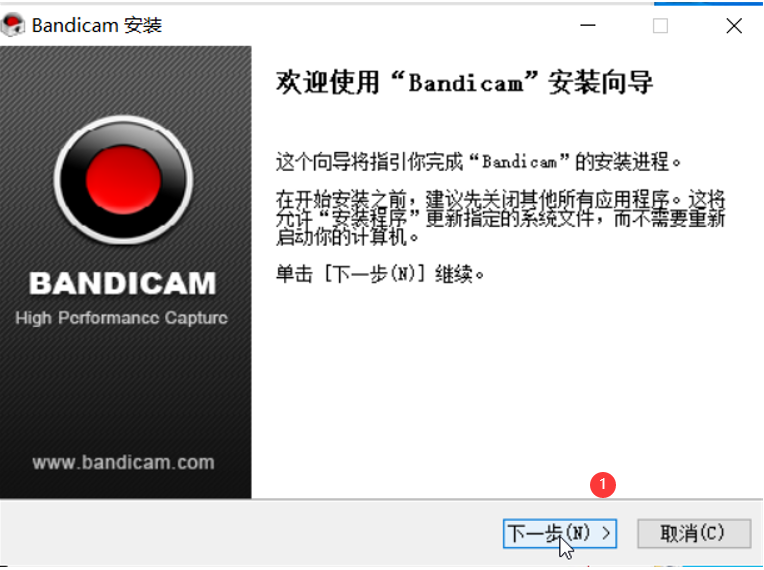Click the www.bandicam.com website text
Image resolution: width=764 pixels, height=570 pixels.
pos(123,462)
